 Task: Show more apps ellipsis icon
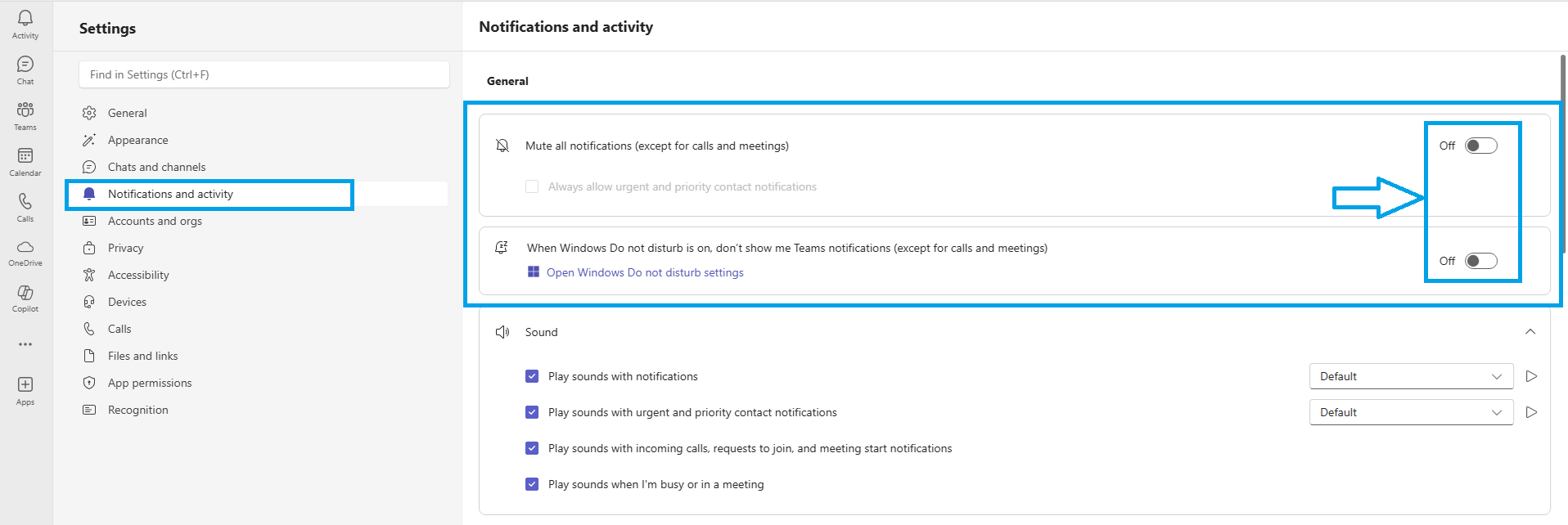click(25, 344)
